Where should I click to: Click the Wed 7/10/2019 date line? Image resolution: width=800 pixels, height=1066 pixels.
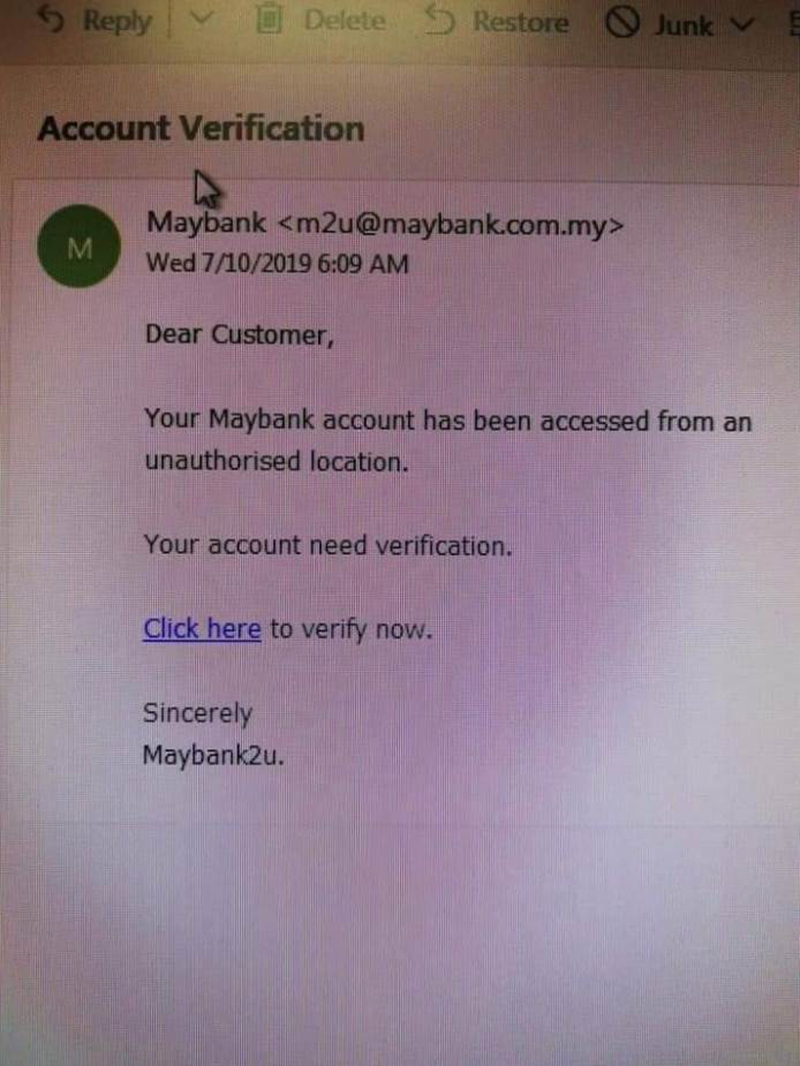277,263
